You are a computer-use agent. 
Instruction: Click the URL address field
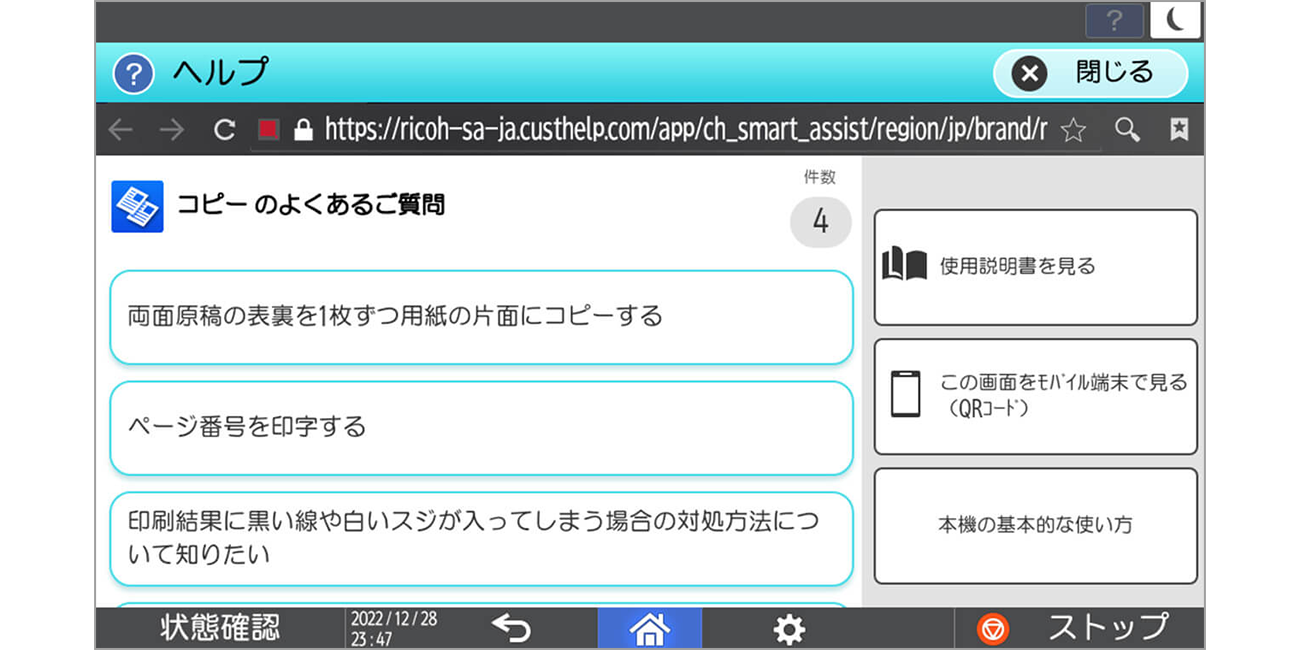680,130
